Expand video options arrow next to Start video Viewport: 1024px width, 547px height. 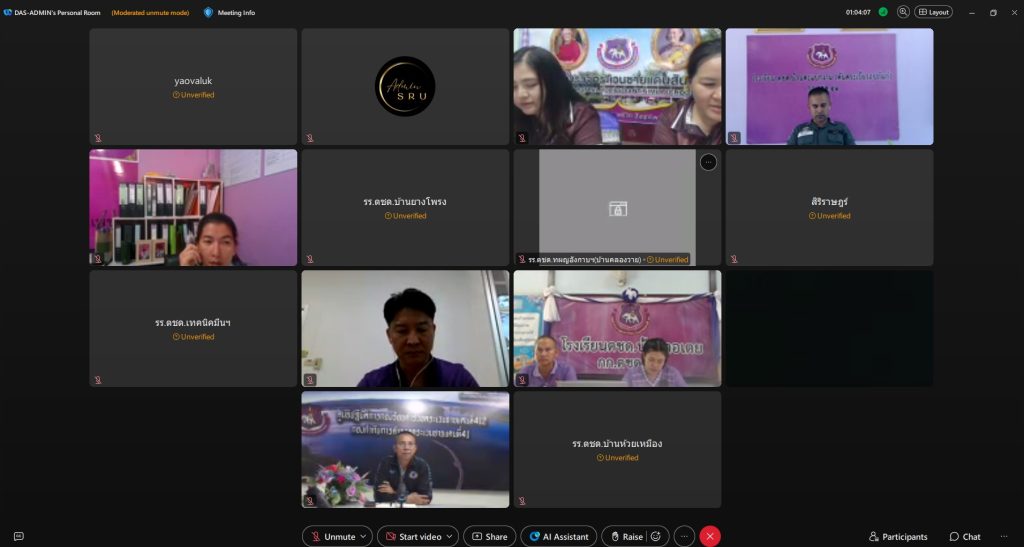pyautogui.click(x=449, y=537)
